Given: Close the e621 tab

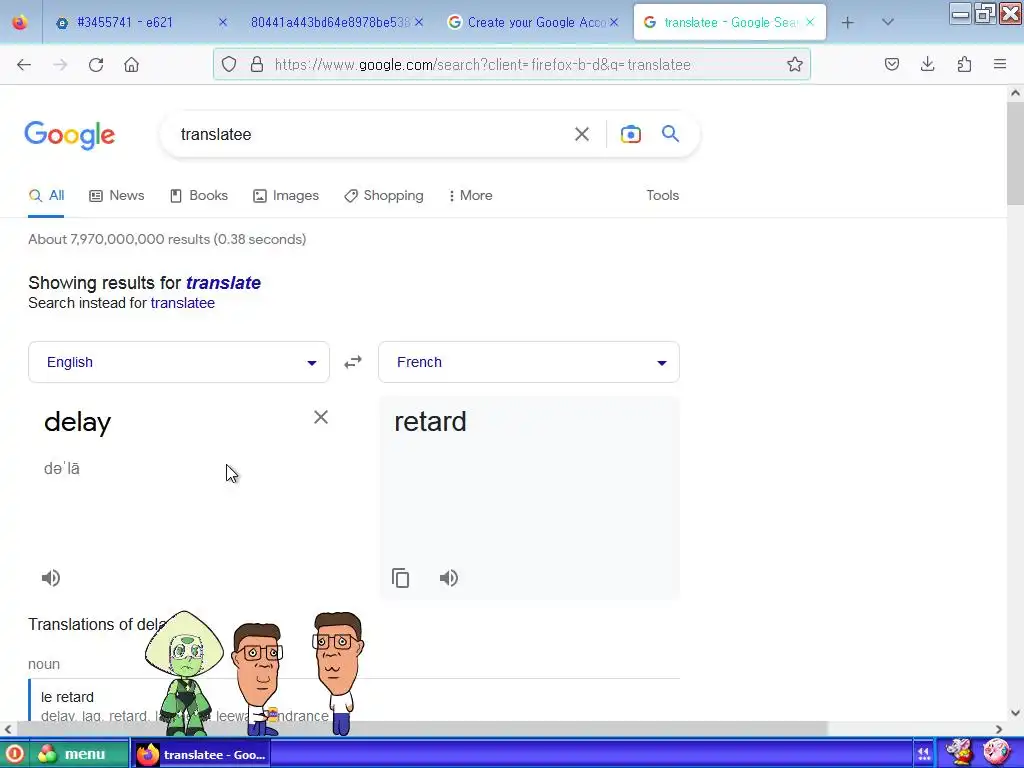Looking at the screenshot, I should tap(223, 22).
